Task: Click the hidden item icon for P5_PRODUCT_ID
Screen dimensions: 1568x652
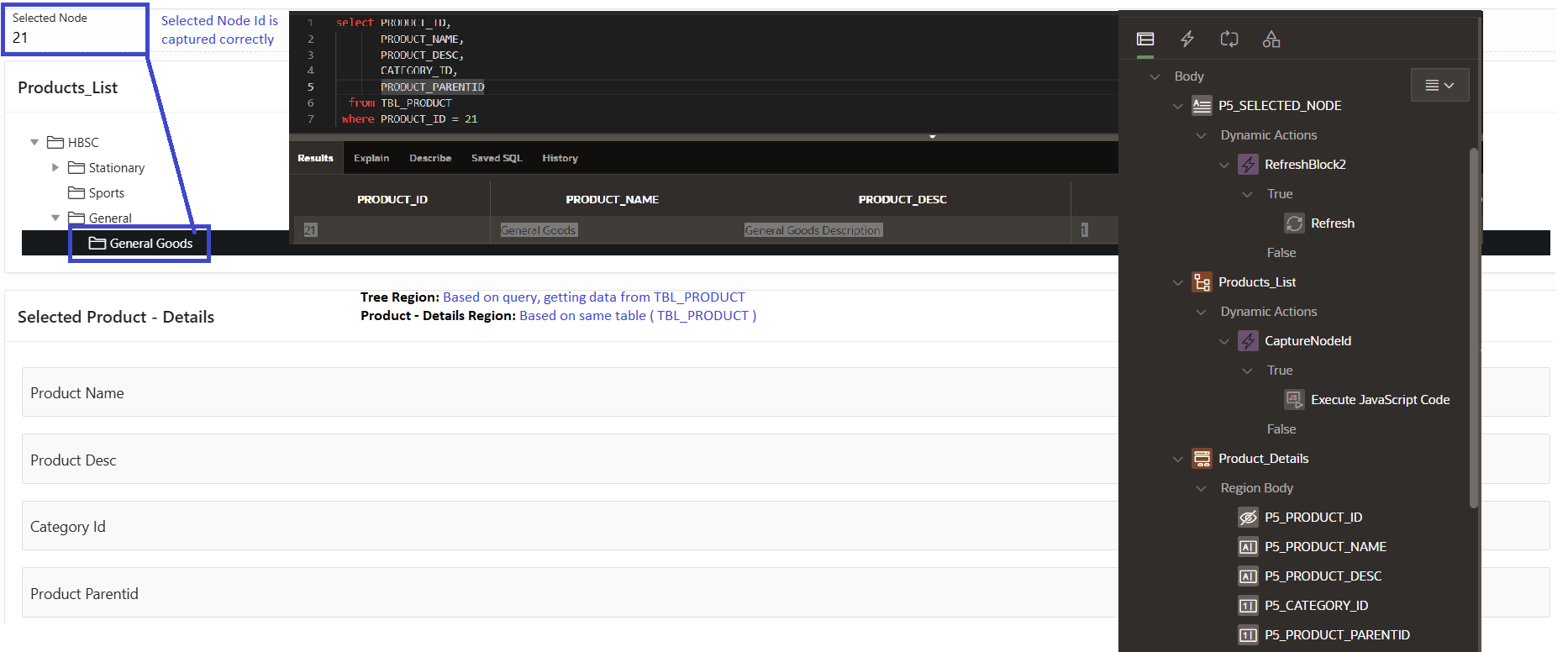Action: point(1248,518)
